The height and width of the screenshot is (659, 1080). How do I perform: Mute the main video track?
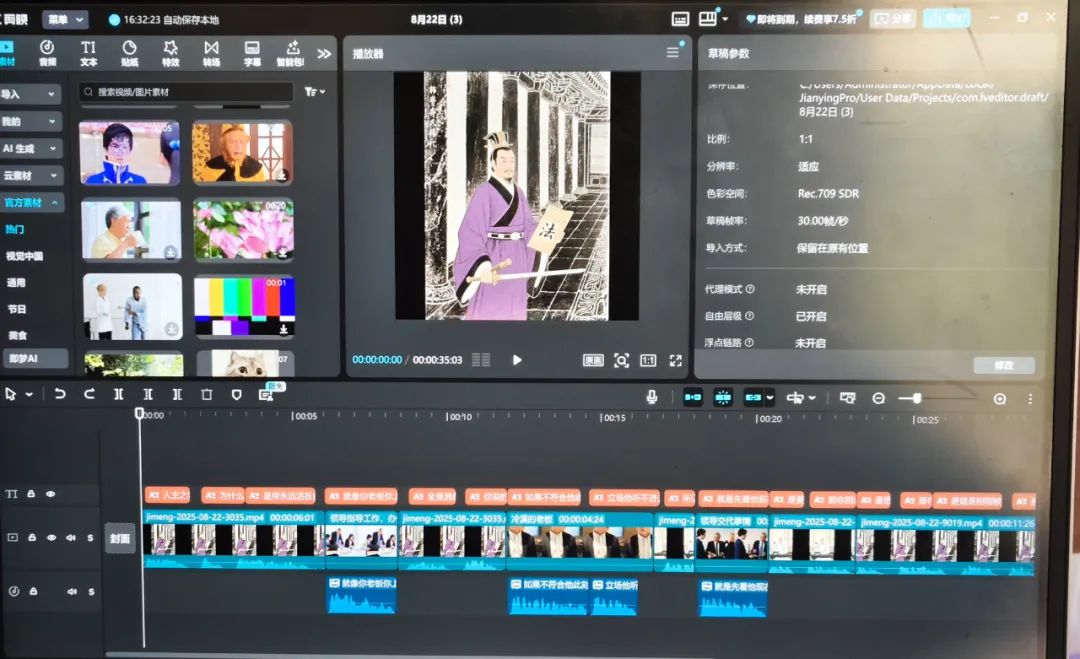[71, 538]
